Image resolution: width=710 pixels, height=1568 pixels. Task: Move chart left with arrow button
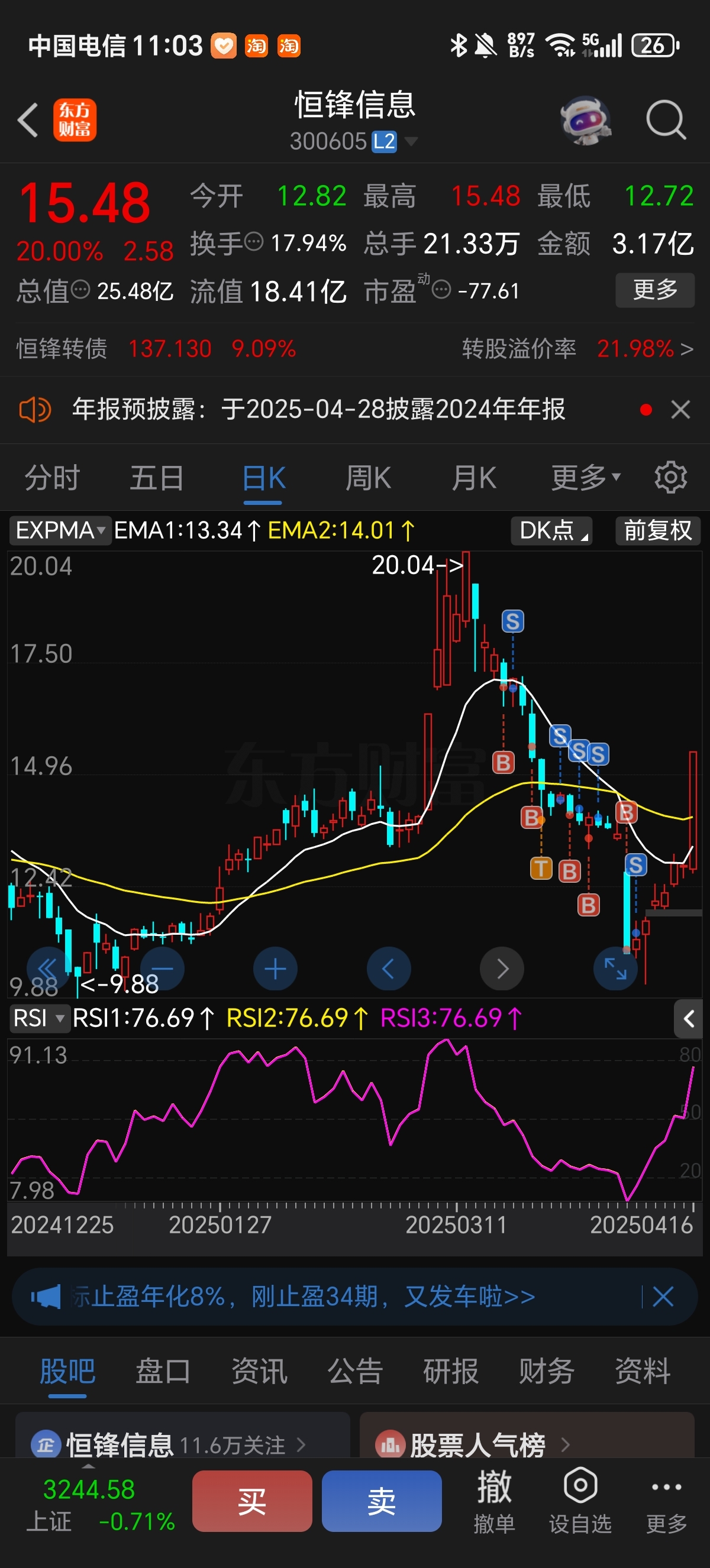point(389,968)
